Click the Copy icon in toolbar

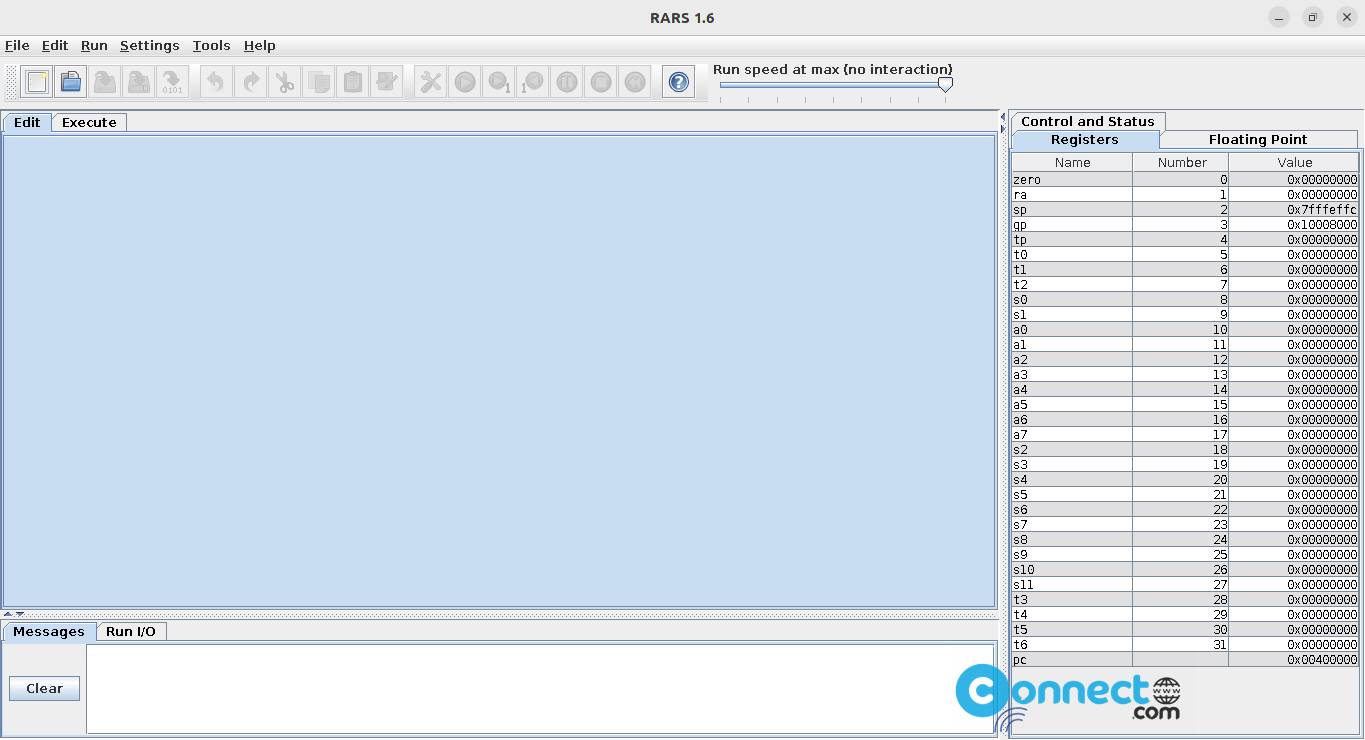point(319,82)
